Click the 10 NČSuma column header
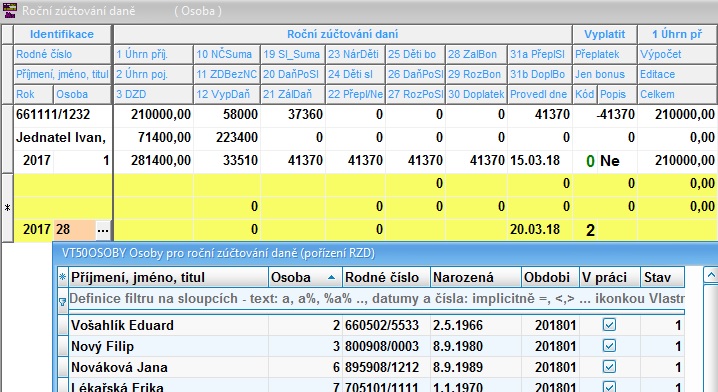718x392 pixels. click(x=227, y=54)
